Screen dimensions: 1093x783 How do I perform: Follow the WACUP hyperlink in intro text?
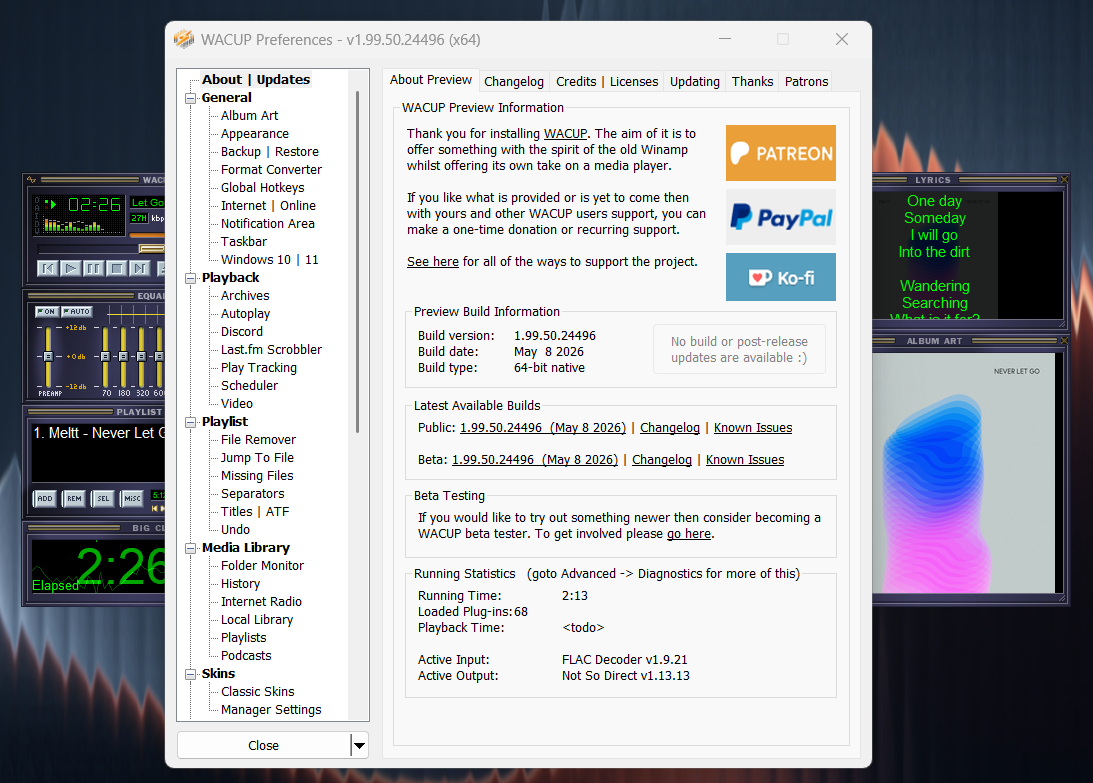point(565,134)
